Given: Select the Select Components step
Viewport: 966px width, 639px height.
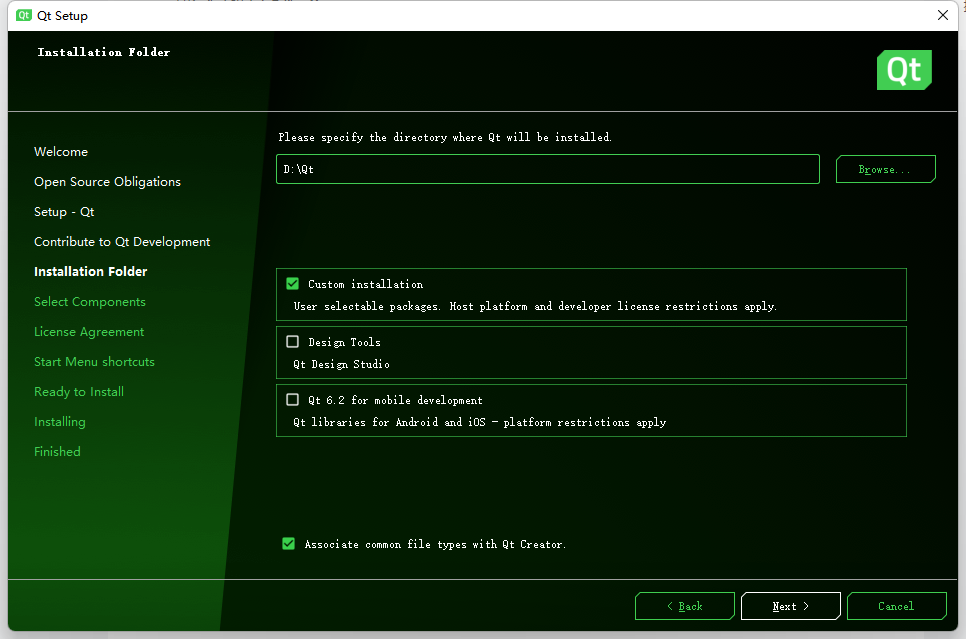Looking at the screenshot, I should pyautogui.click(x=90, y=302).
